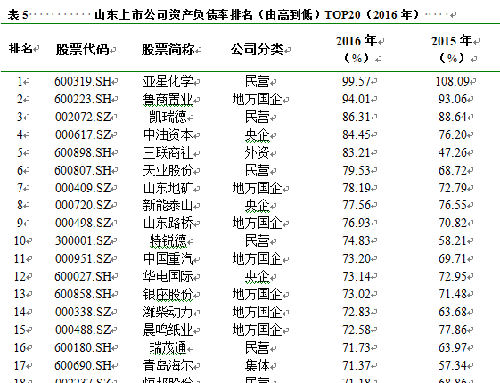Image resolution: width=500 pixels, height=383 pixels.
Task: Click stock code 000951.SZ
Action: (x=83, y=259)
